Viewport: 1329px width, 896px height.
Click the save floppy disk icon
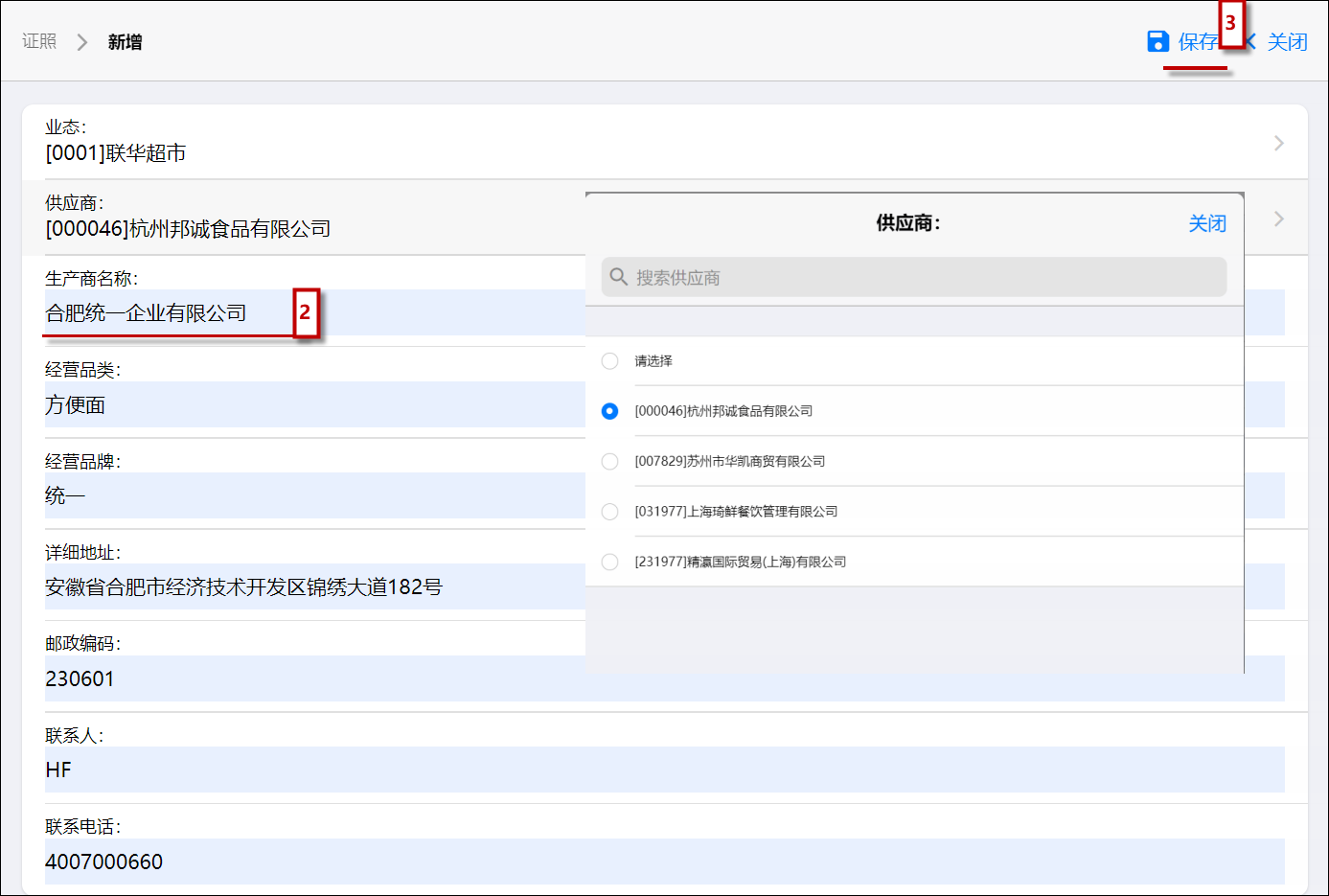[1157, 41]
